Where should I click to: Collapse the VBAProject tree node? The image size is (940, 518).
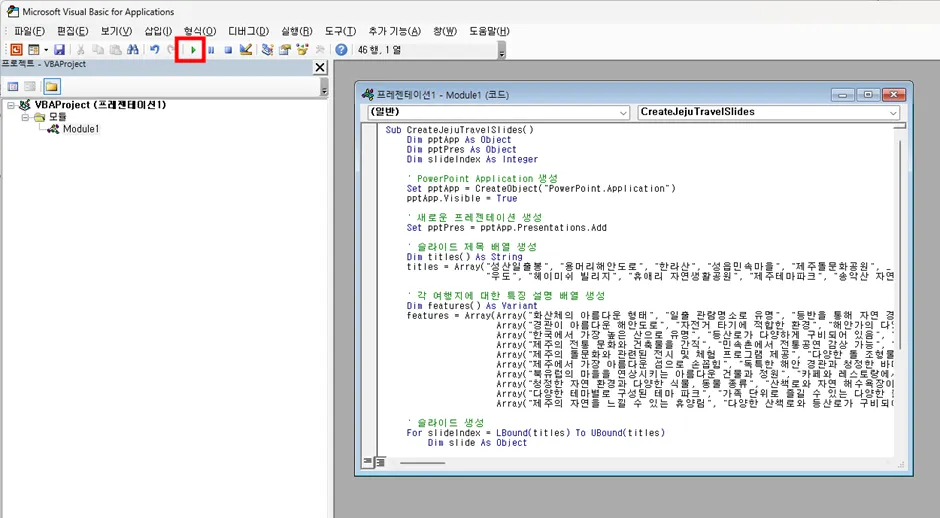11,104
